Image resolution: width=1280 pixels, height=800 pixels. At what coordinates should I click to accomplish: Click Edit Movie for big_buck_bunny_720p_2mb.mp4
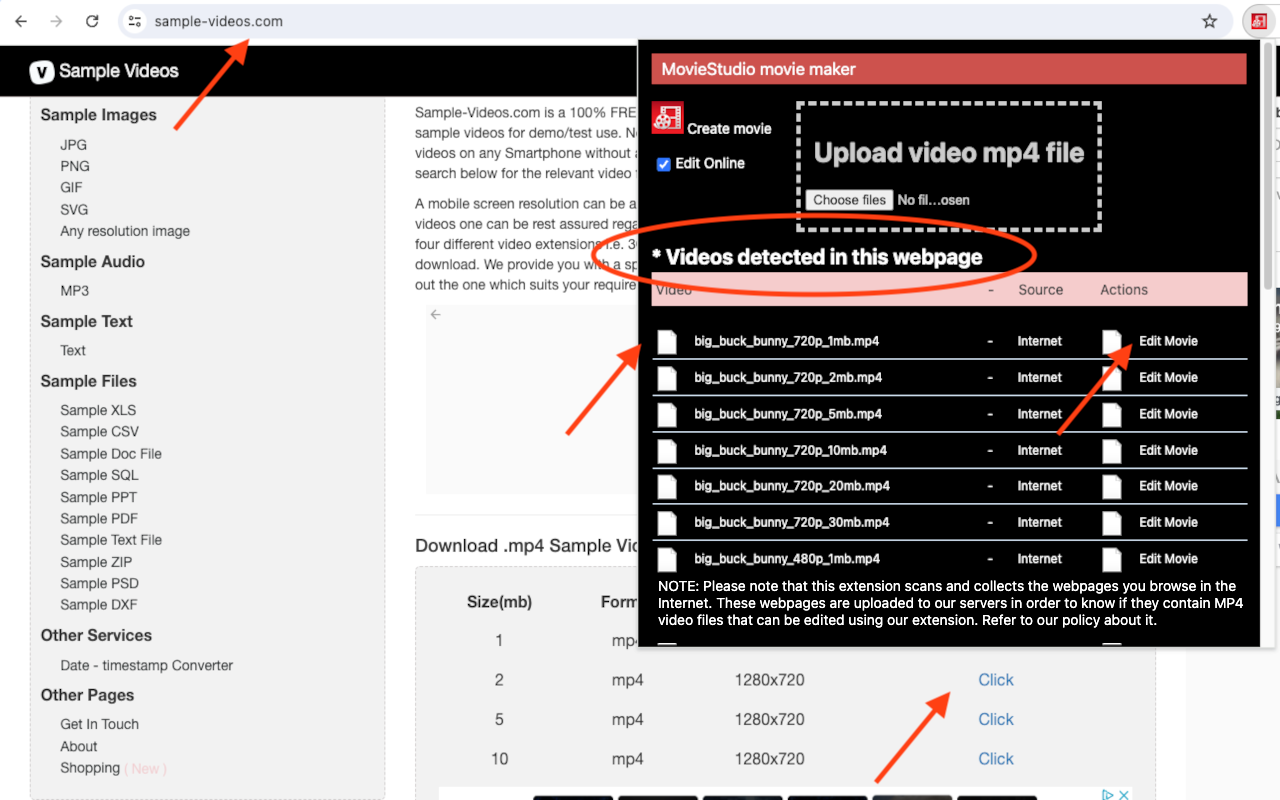(1168, 377)
